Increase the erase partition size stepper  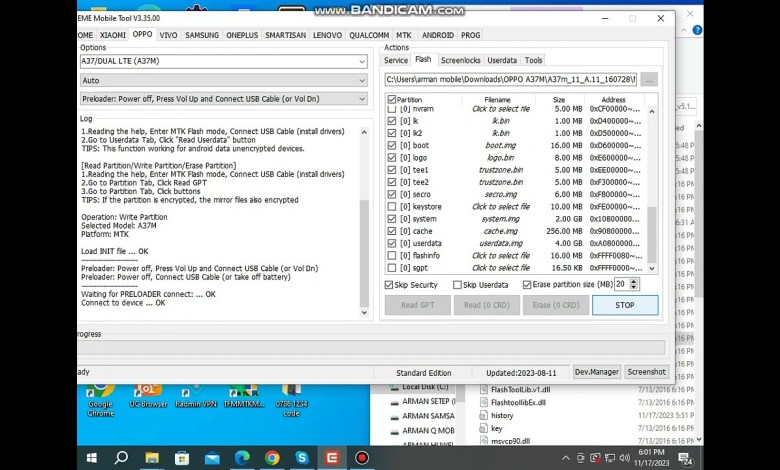635,281
